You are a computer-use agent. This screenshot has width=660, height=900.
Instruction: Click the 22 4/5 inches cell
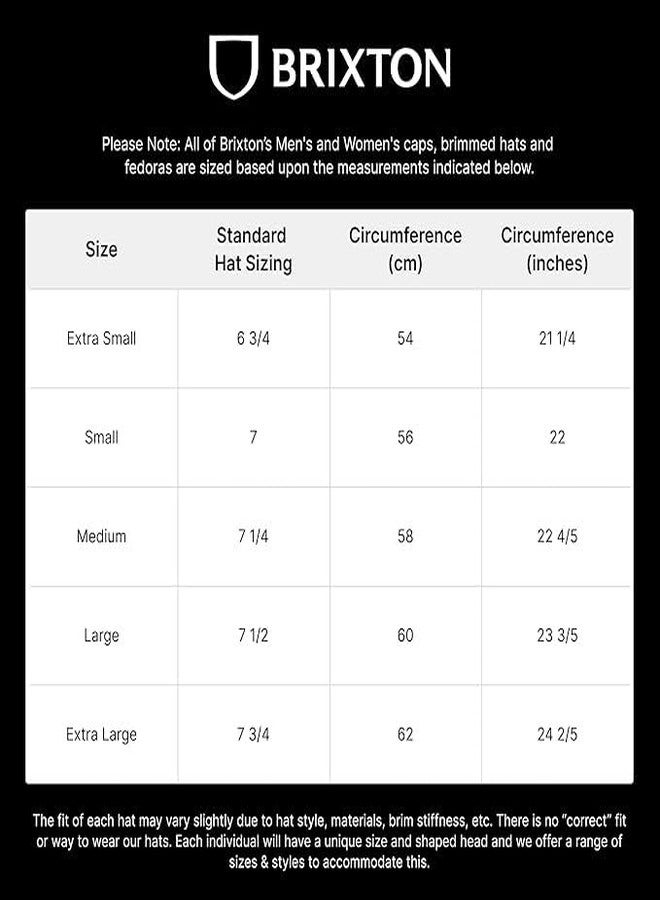point(557,536)
